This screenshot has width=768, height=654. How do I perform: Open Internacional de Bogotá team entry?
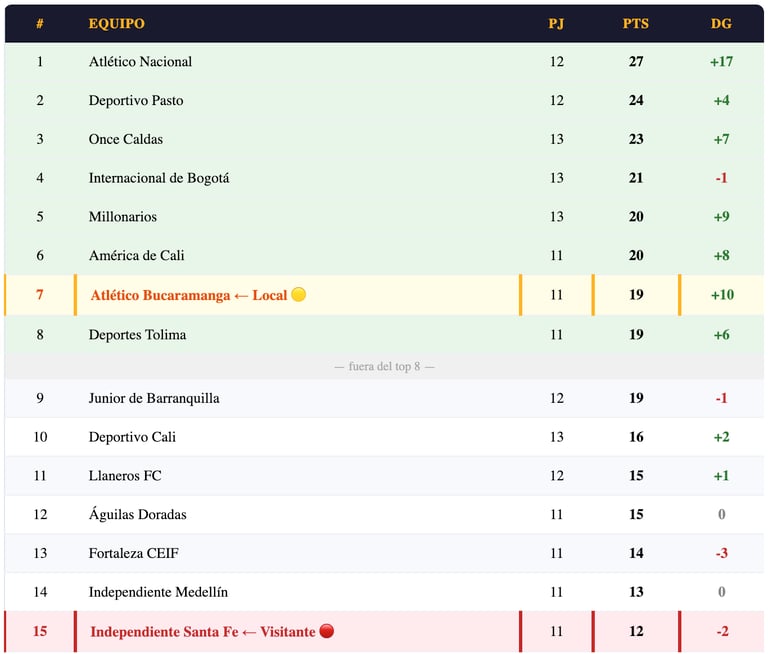[x=159, y=178]
